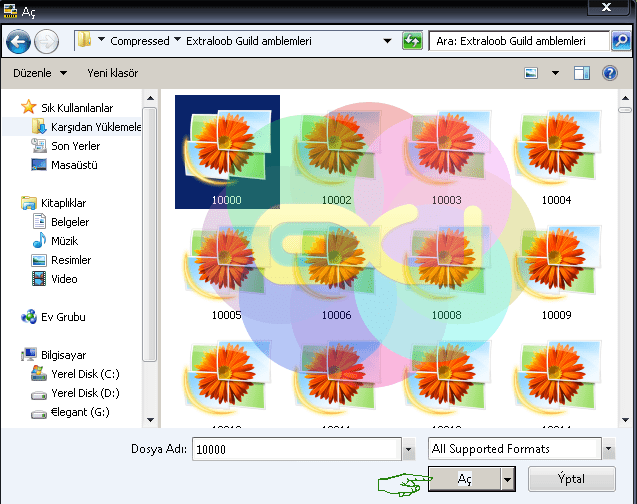Create a folder with Yeni klasör
Screen dimensions: 637x504
(x=113, y=73)
